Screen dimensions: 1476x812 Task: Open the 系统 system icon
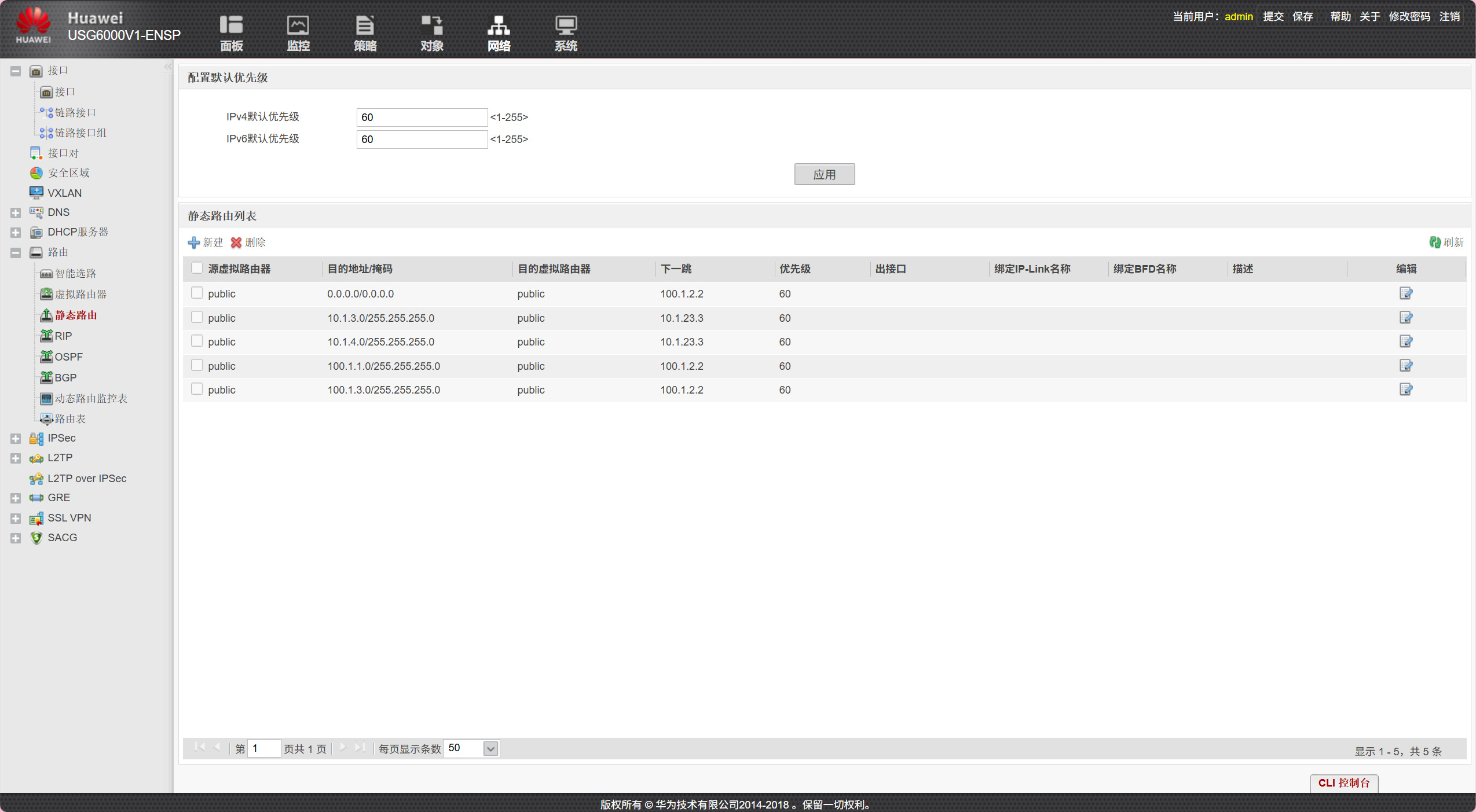[x=566, y=25]
